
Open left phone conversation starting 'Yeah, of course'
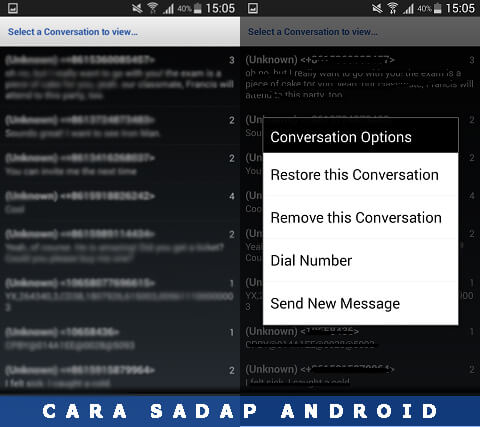pos(120,246)
